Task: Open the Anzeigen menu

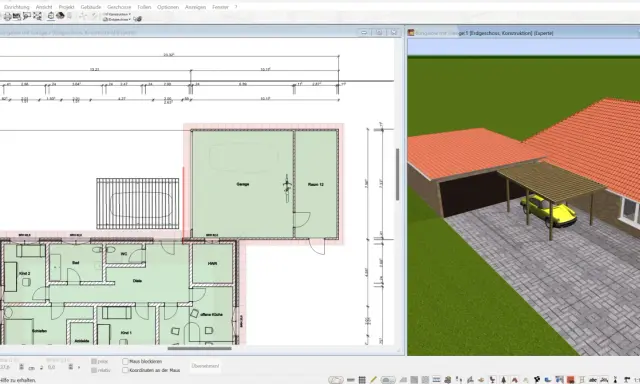Action: [x=195, y=7]
